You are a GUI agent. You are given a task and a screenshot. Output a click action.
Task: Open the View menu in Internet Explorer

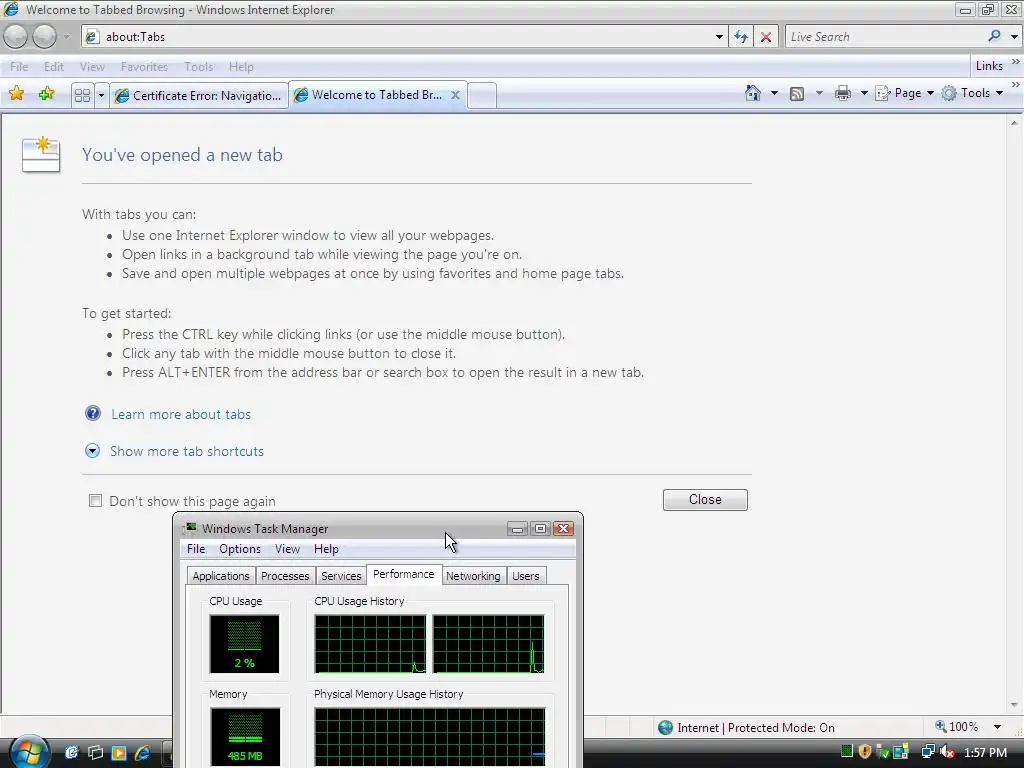[x=92, y=67]
